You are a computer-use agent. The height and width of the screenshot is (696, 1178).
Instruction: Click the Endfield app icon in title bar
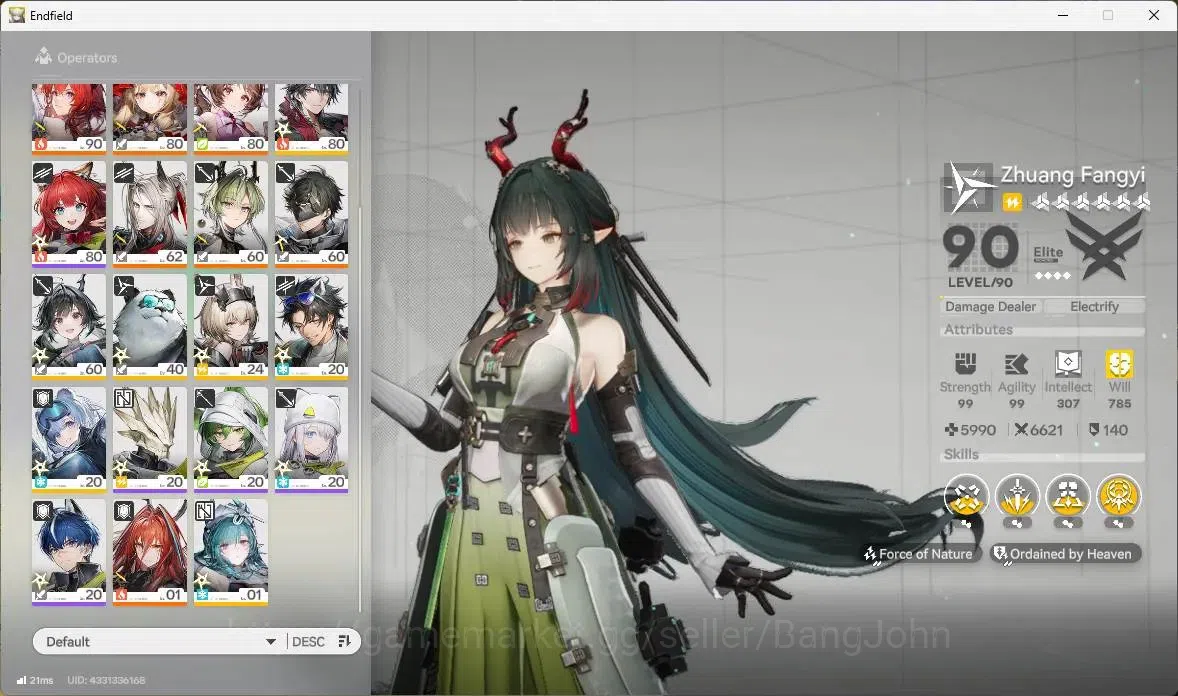tap(17, 15)
